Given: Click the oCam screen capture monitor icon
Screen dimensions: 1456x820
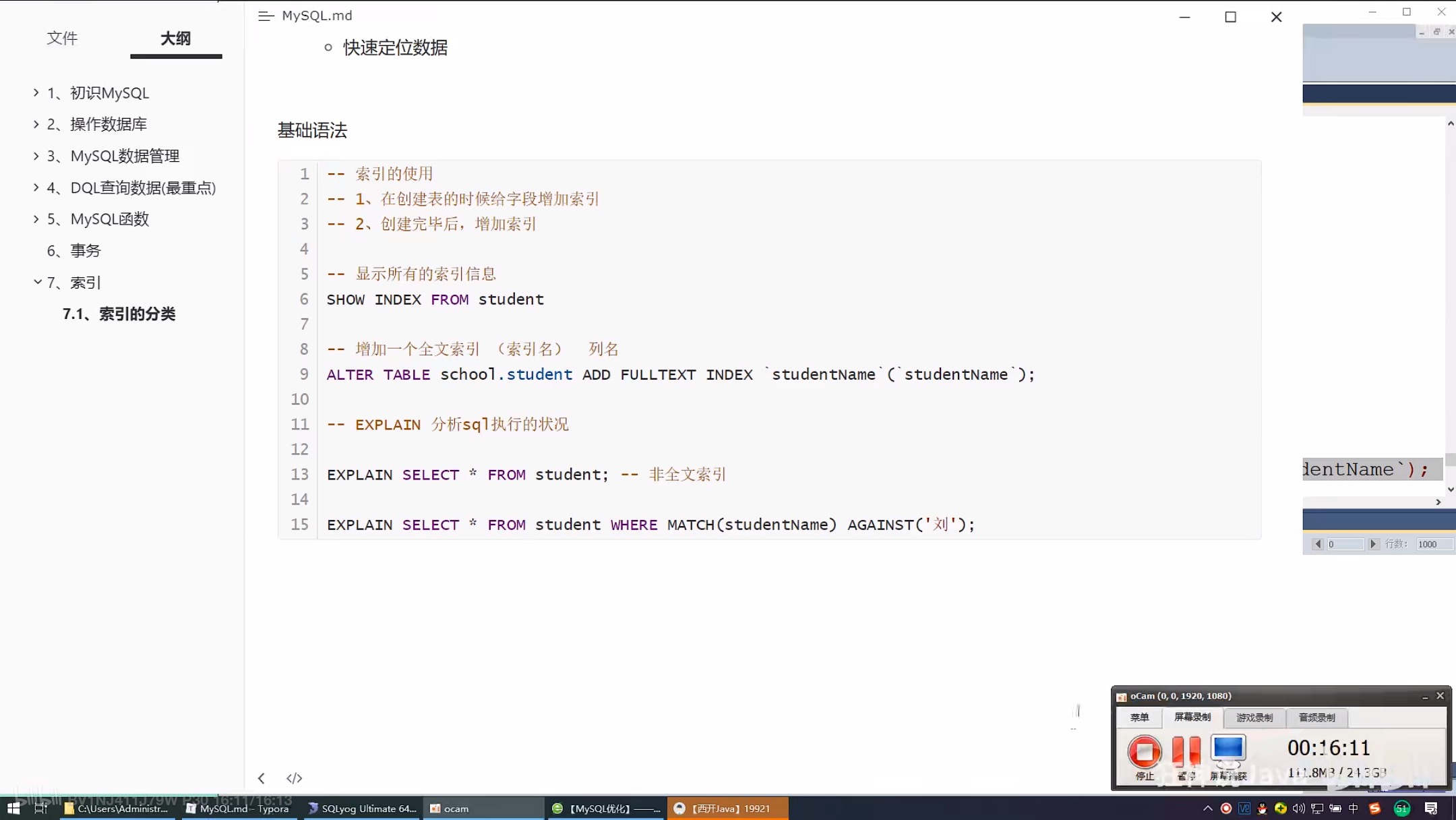Looking at the screenshot, I should [x=1227, y=749].
